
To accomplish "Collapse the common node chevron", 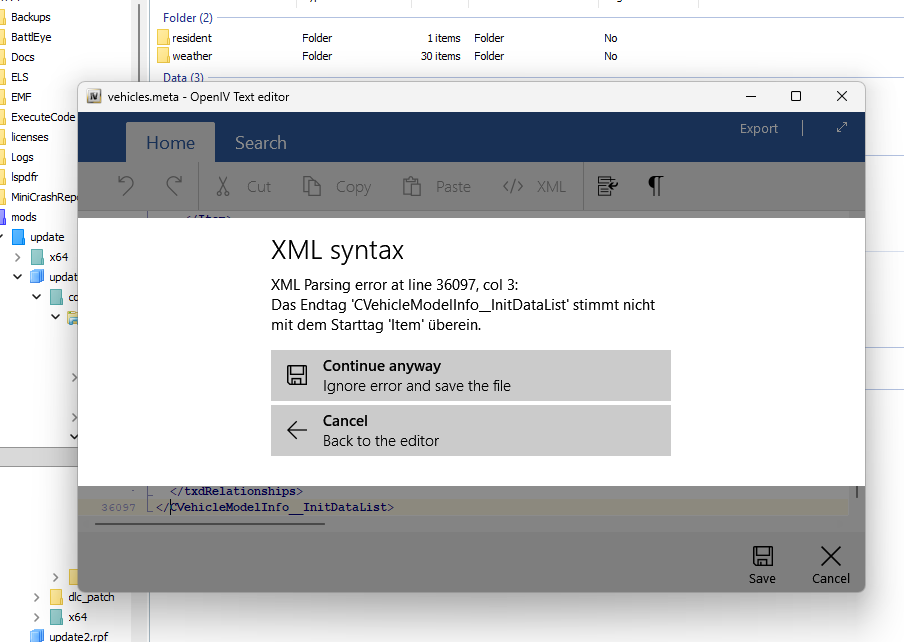I will pos(36,297).
